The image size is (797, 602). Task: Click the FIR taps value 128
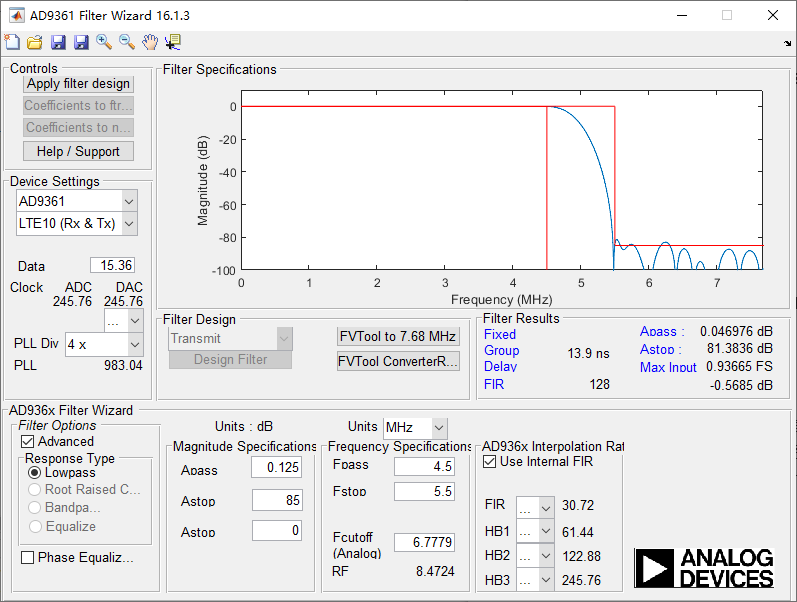(x=599, y=384)
